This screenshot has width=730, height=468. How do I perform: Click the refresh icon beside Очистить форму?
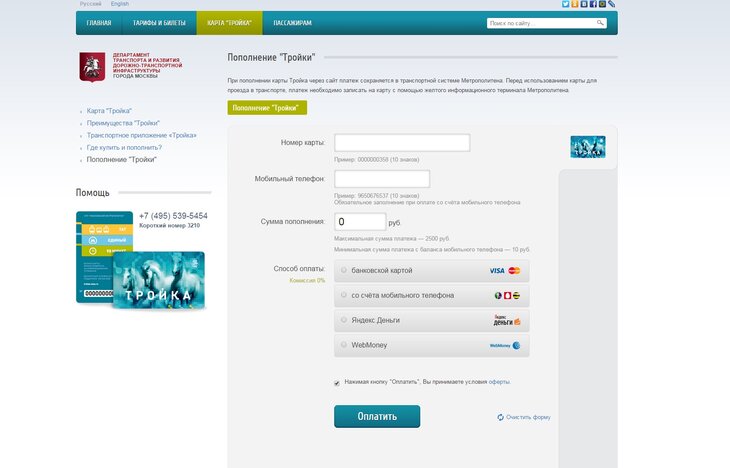click(500, 417)
